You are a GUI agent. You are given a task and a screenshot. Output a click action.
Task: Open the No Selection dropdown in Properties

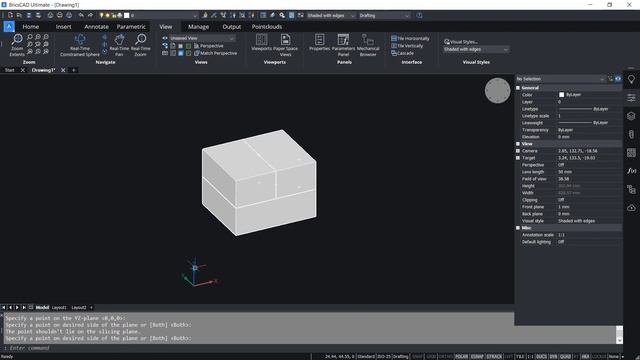pos(560,79)
